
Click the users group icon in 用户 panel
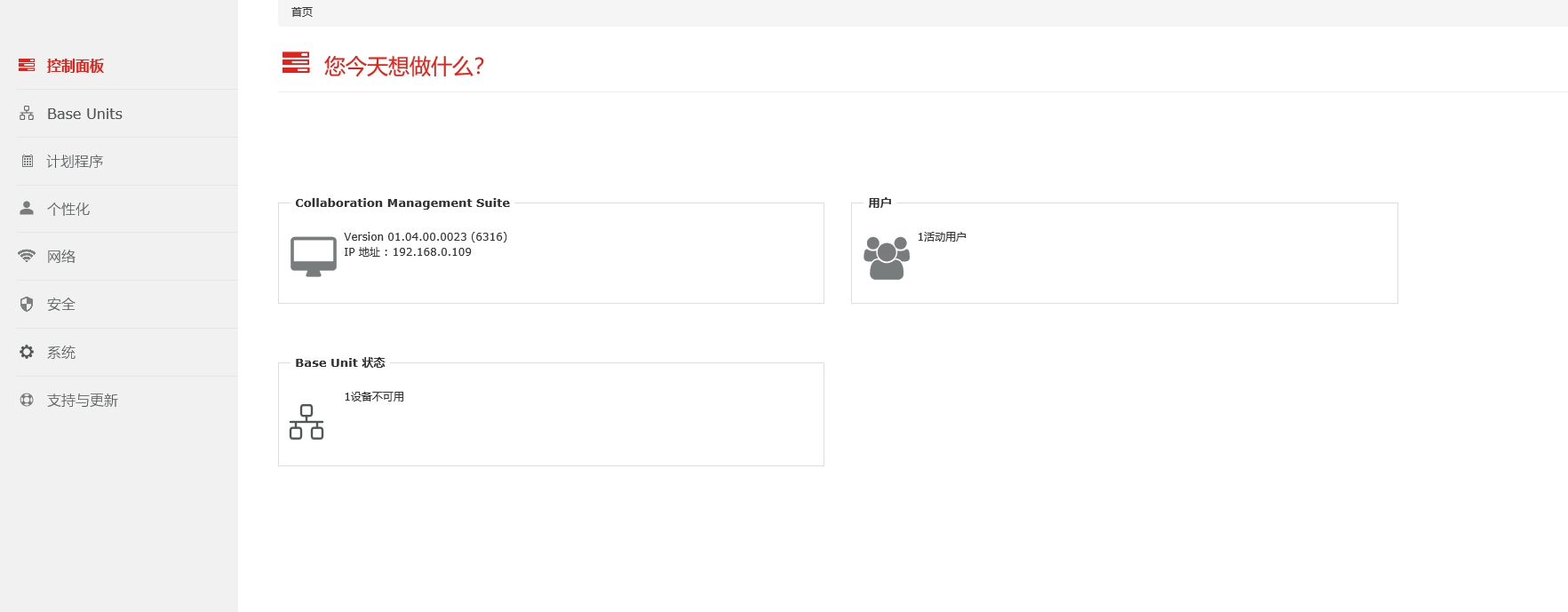tap(887, 258)
